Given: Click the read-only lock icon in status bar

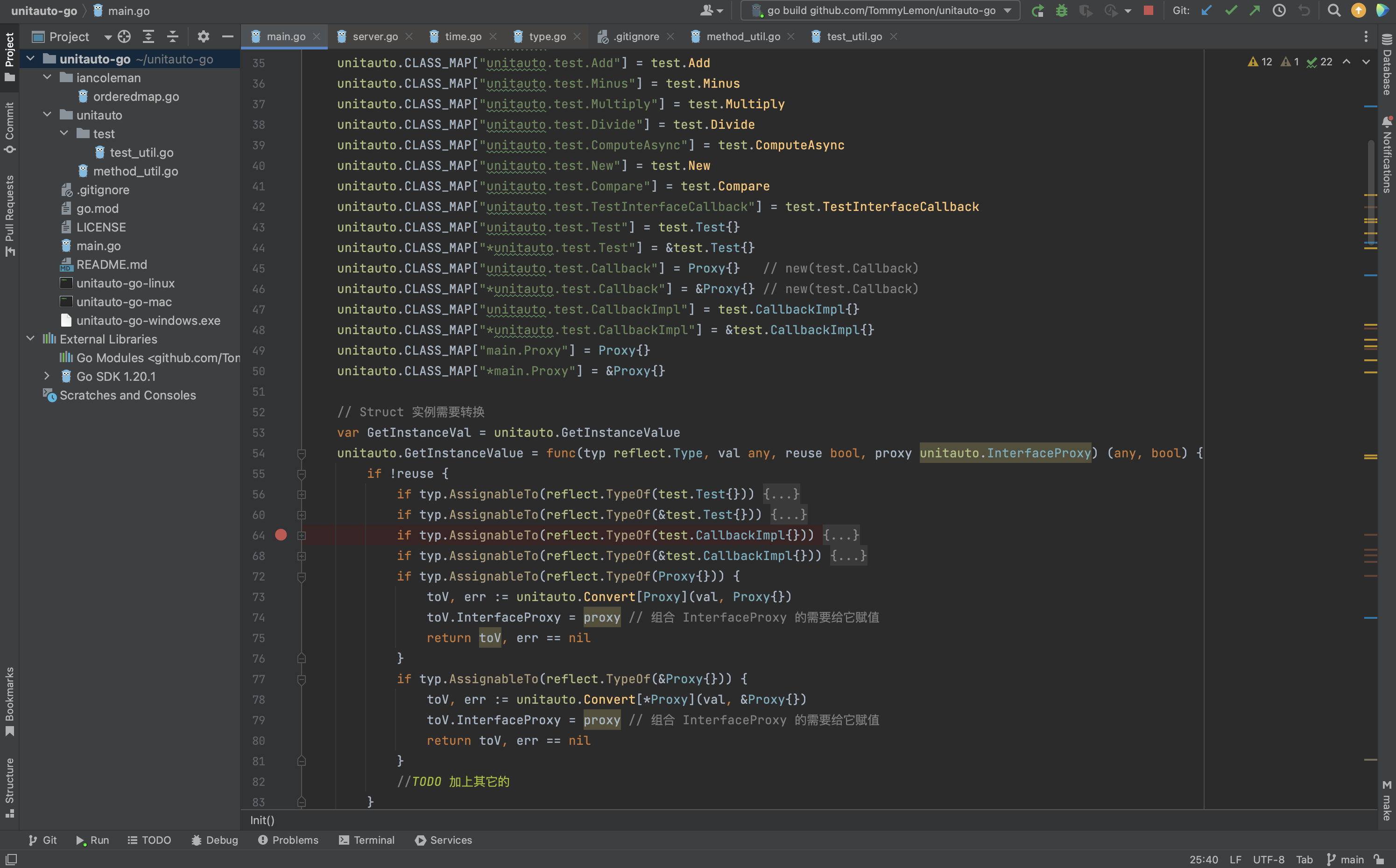Looking at the screenshot, I should click(1379, 860).
